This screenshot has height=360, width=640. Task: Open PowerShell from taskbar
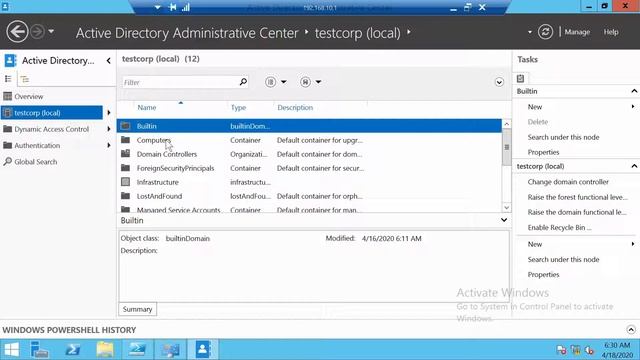[72, 350]
